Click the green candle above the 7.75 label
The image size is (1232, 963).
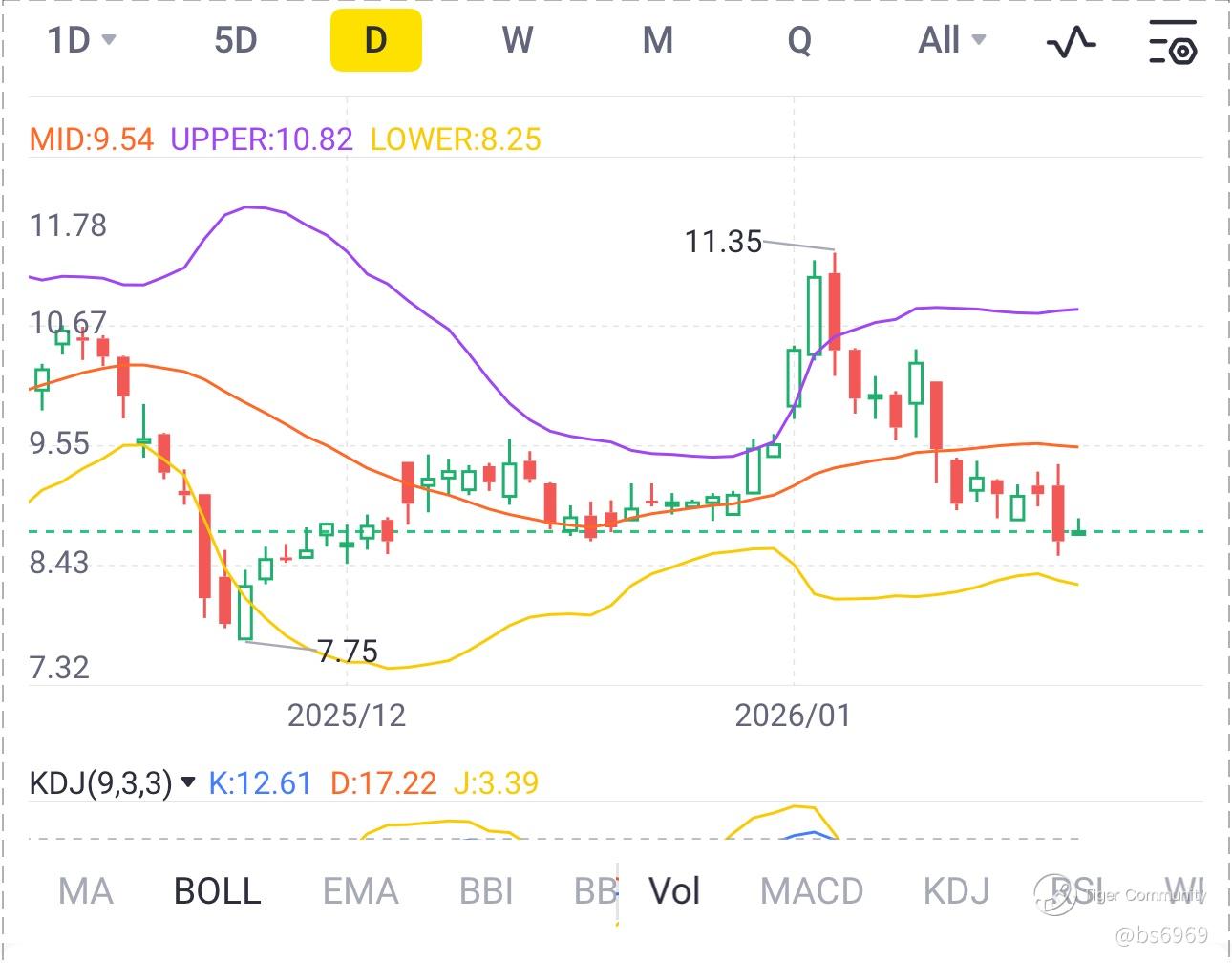pyautogui.click(x=245, y=611)
